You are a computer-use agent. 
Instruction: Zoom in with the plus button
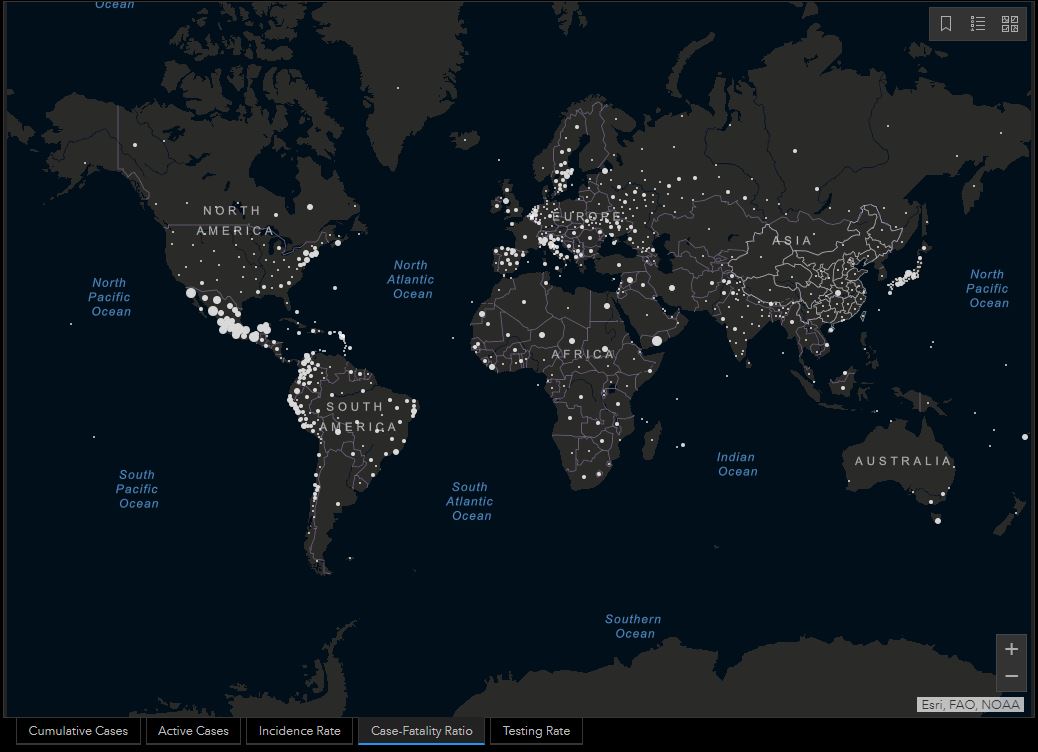[1011, 649]
